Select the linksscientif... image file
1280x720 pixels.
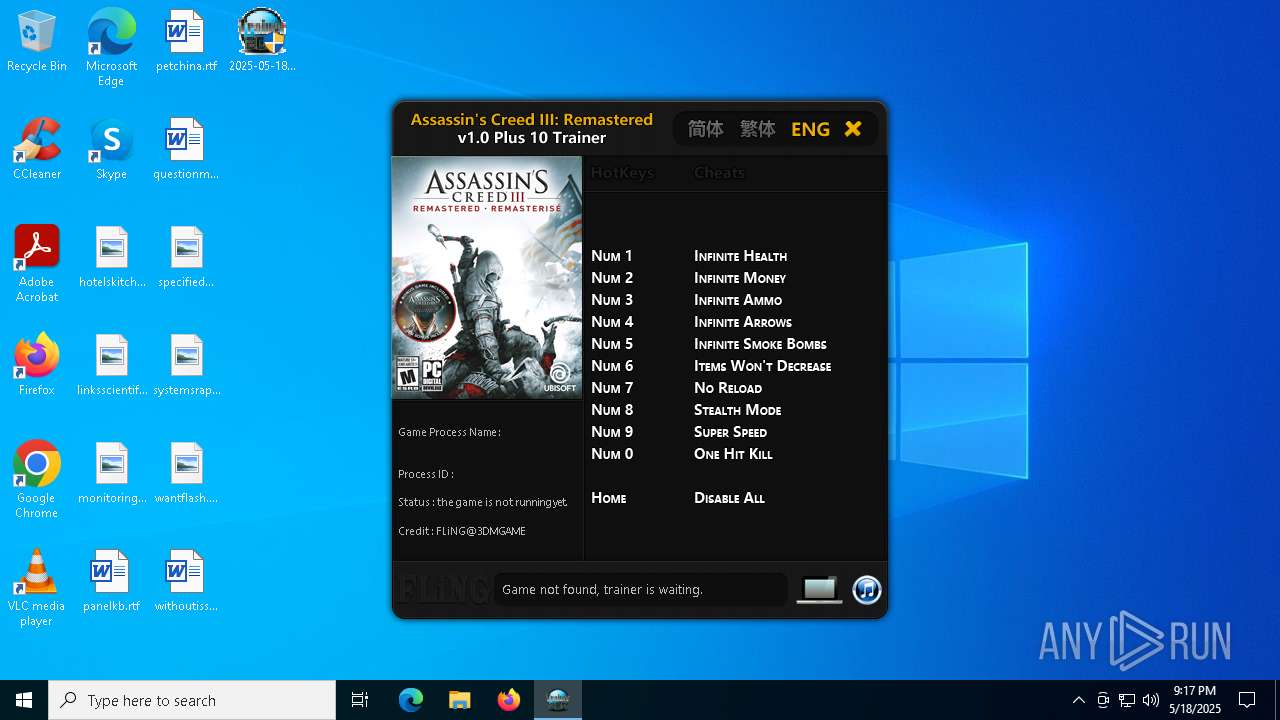point(112,366)
